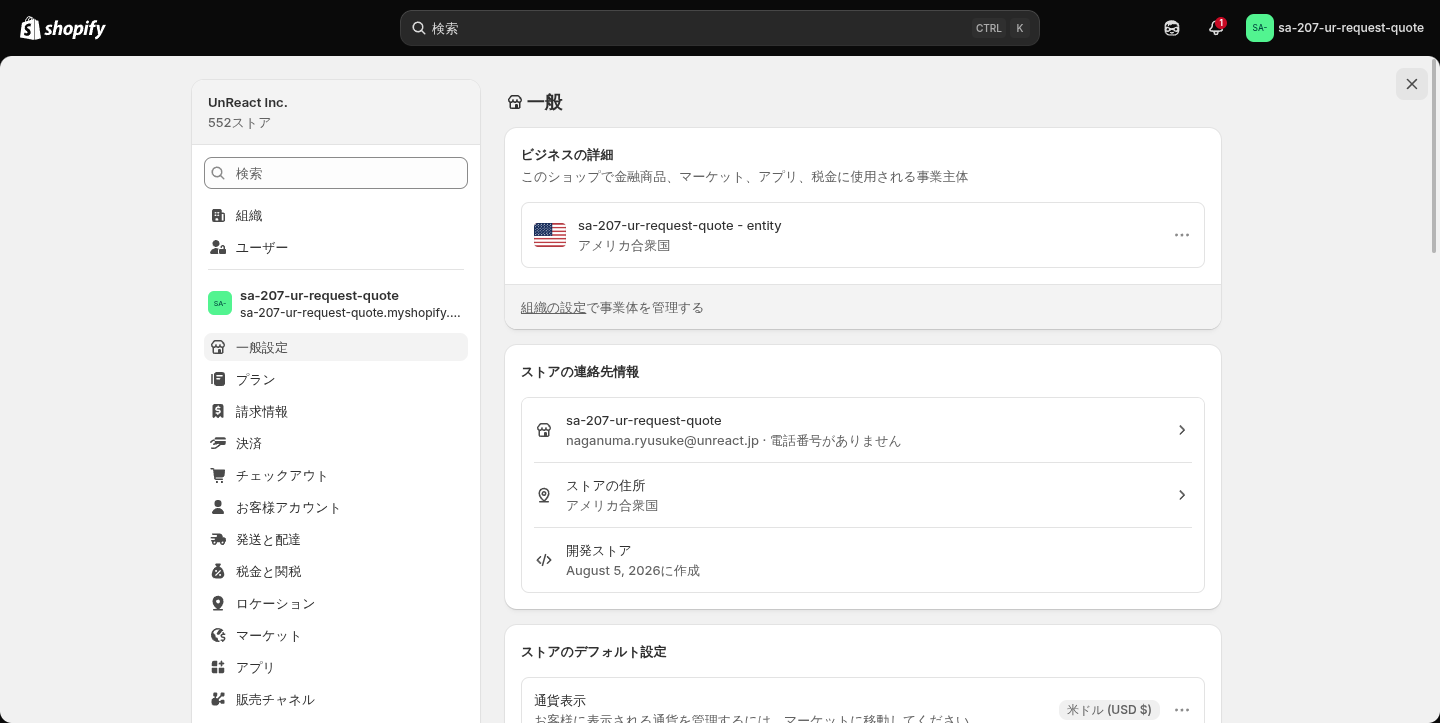
Task: Click the チェックアウト cart icon
Action: pyautogui.click(x=218, y=475)
